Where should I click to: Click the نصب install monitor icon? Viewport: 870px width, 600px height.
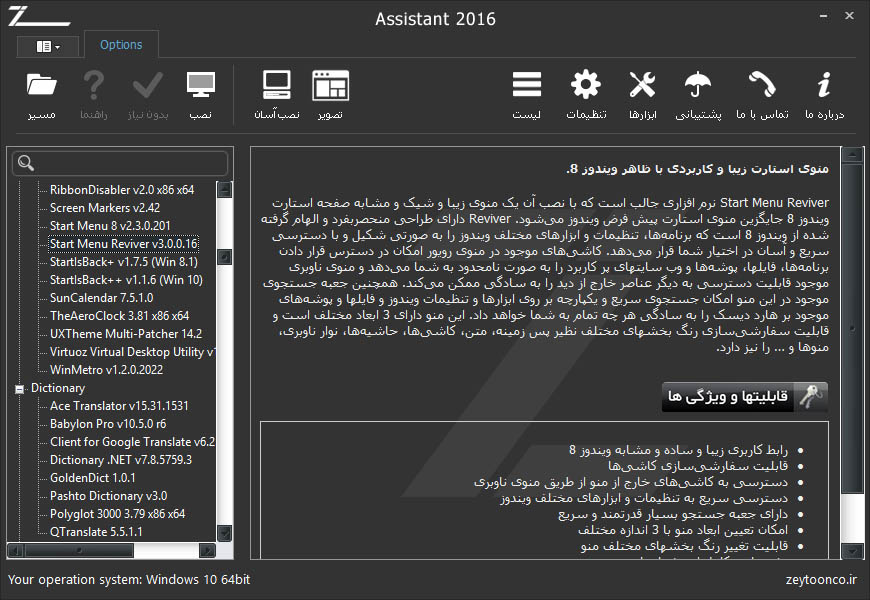coord(200,85)
